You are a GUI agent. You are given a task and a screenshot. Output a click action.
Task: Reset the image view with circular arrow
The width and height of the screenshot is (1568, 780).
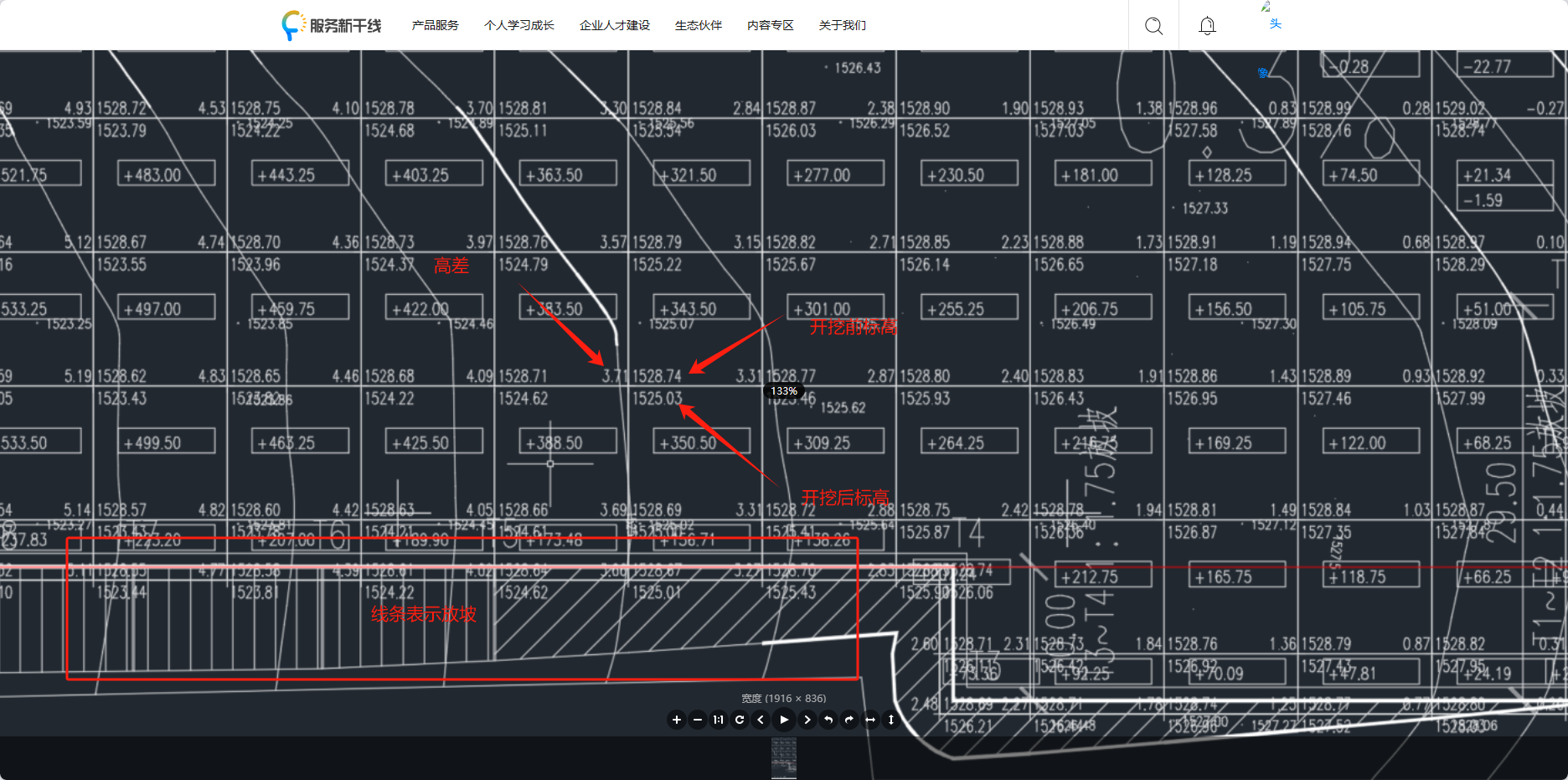740,720
